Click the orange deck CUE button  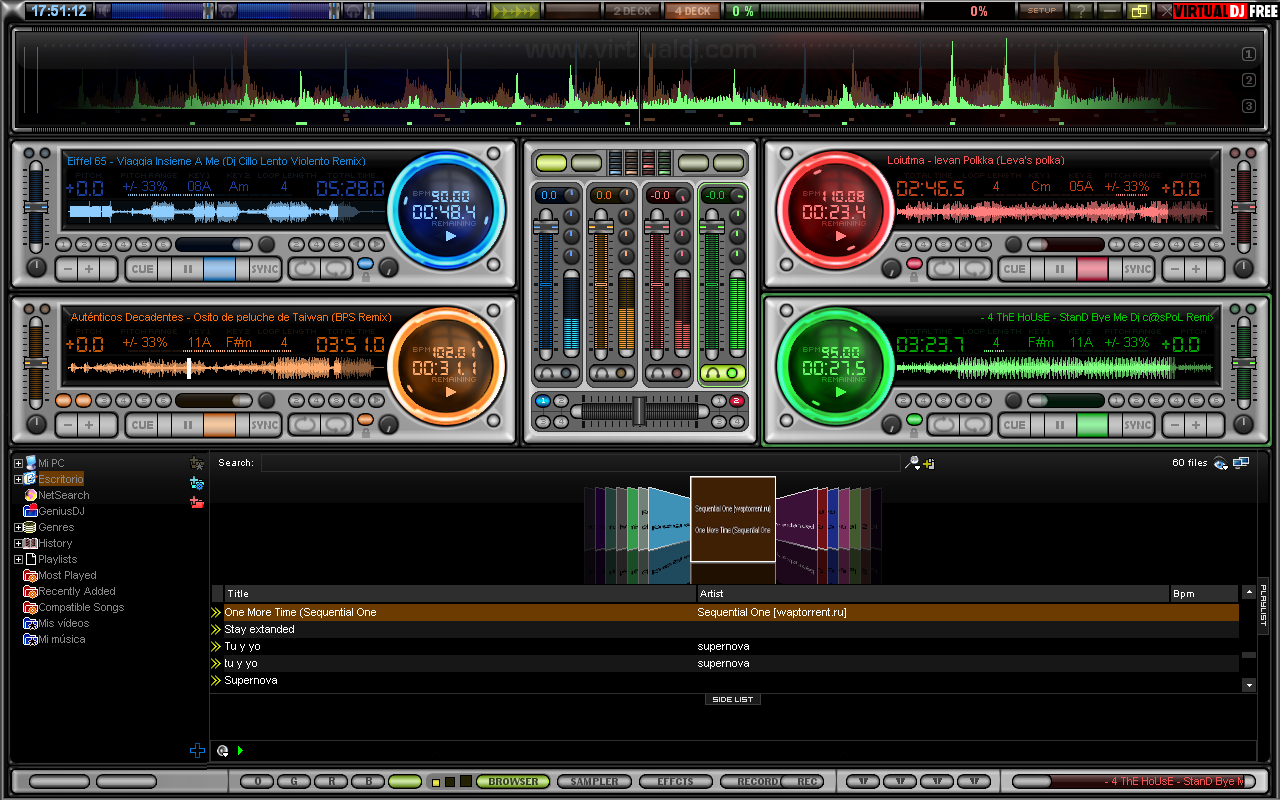143,425
